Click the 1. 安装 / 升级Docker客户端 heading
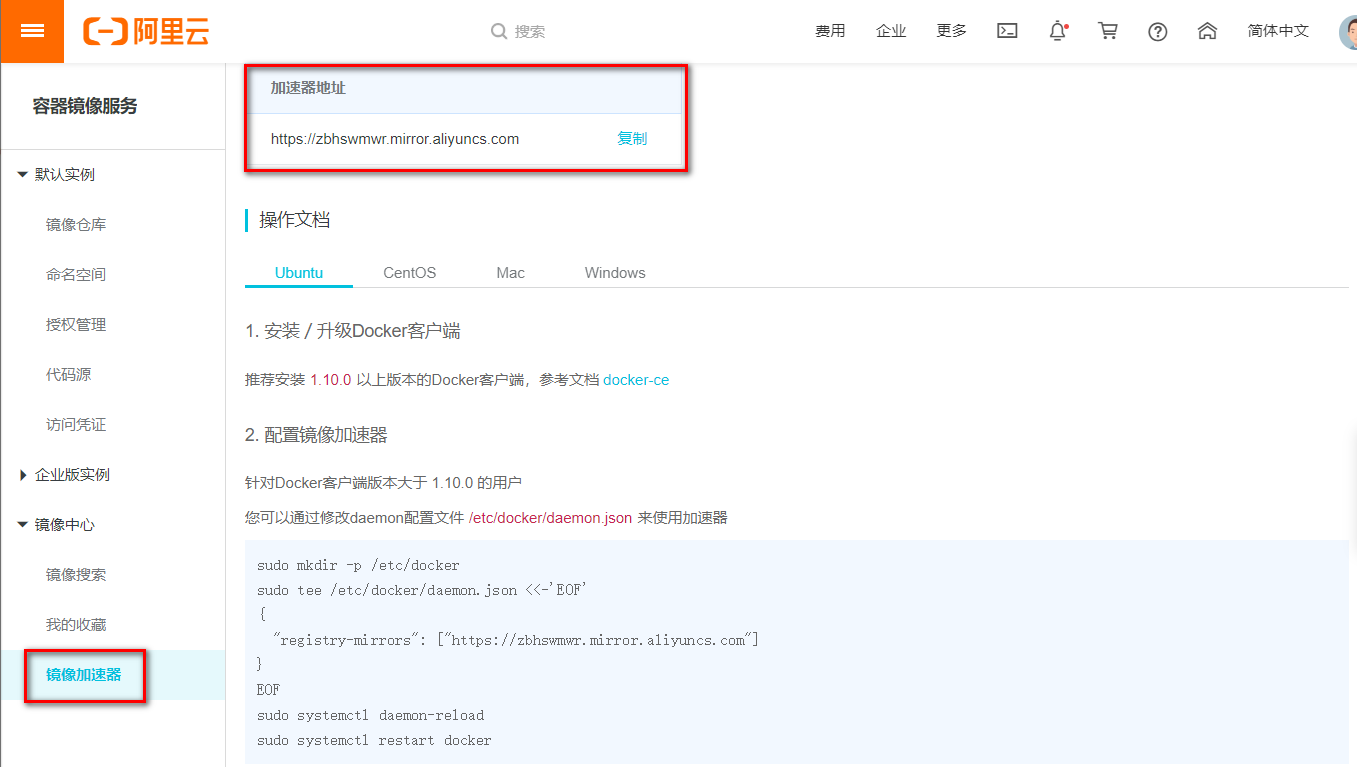Image resolution: width=1357 pixels, height=767 pixels. click(x=353, y=331)
